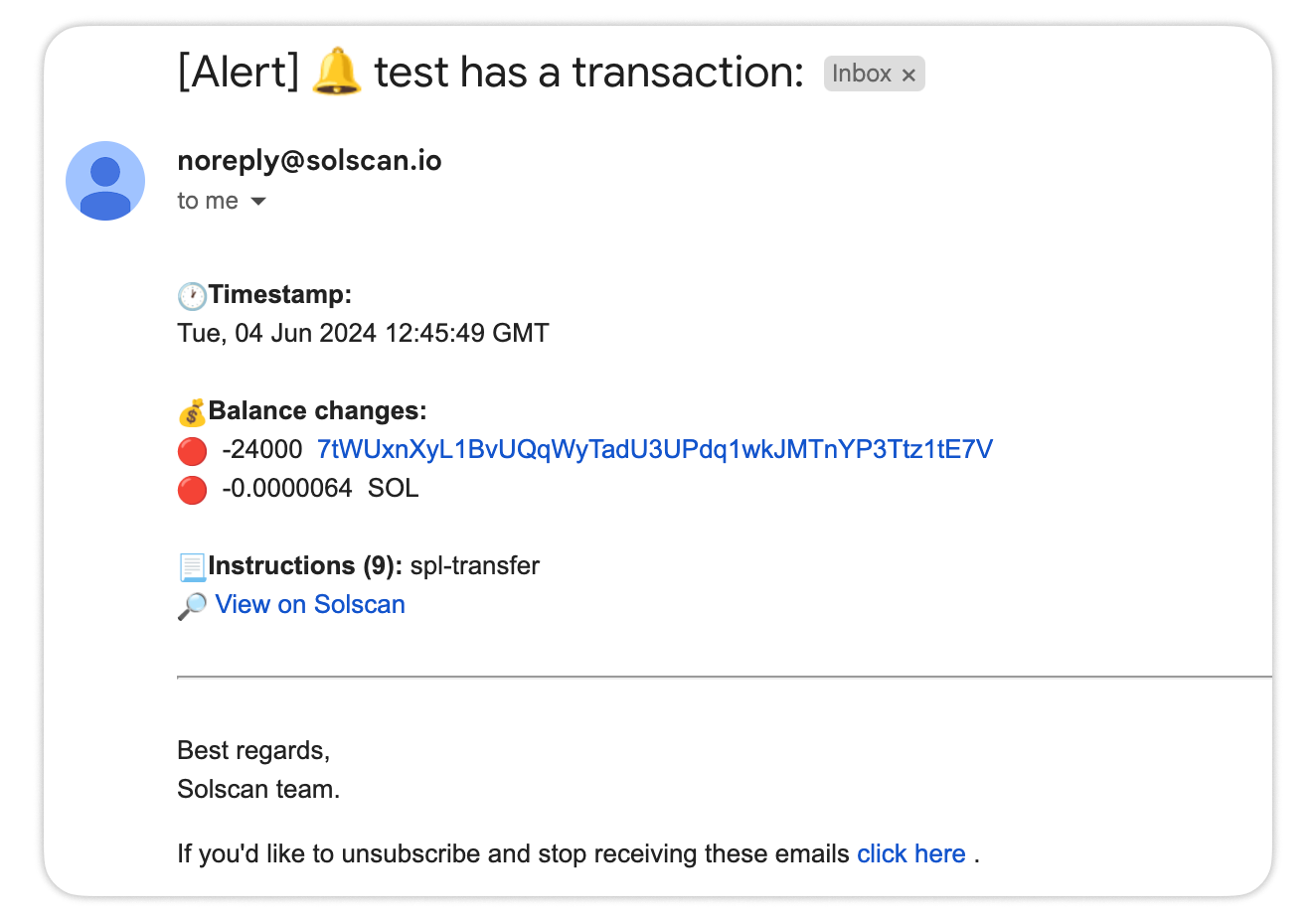
Task: Click the sender noreply@solscan.io name
Action: [309, 161]
